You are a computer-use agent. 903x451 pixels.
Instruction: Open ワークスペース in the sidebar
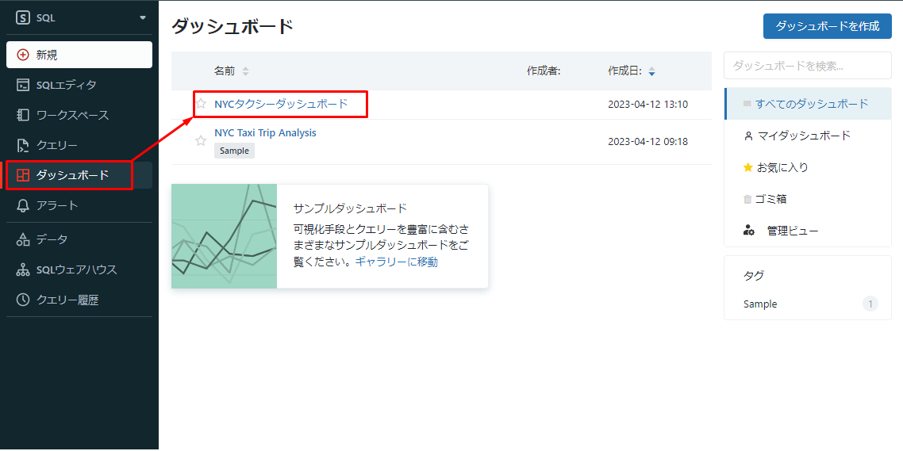(79, 115)
